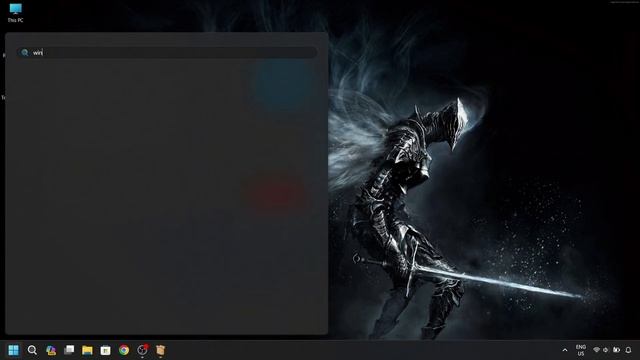Open Wi-Fi network settings in tray

point(596,350)
